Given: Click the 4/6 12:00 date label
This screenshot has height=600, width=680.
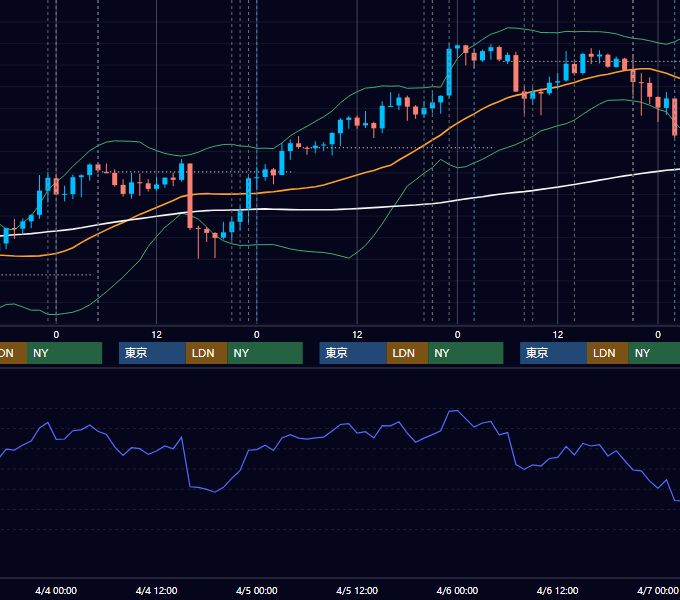Looking at the screenshot, I should [x=557, y=590].
